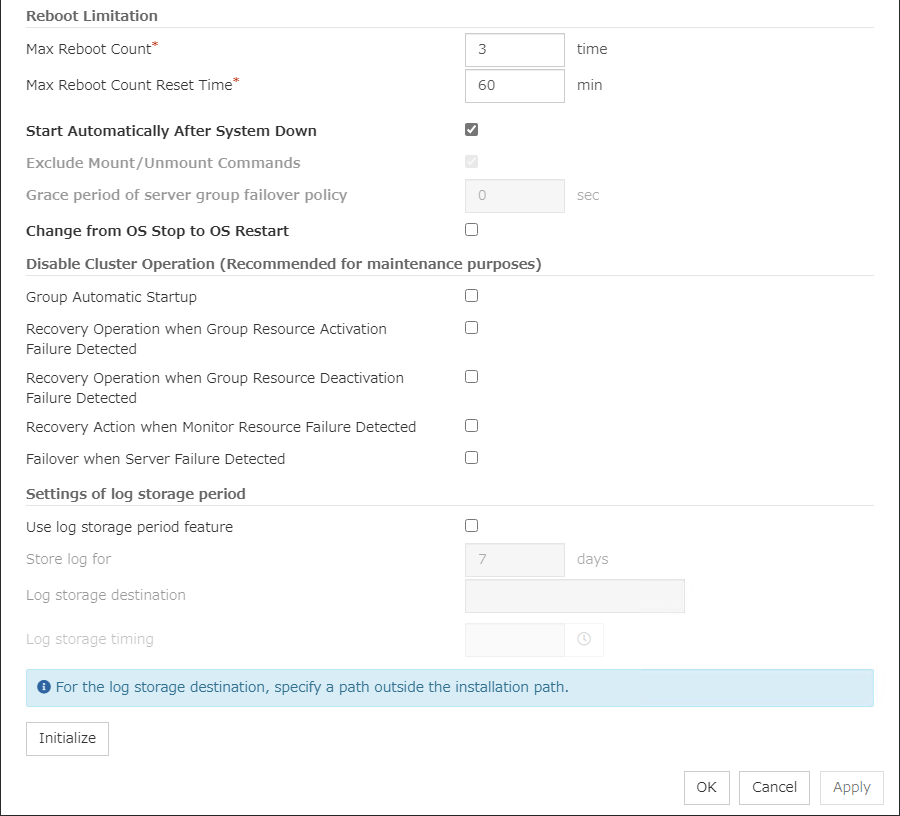The width and height of the screenshot is (900, 816).
Task: Tick the Group Automatic Startup checkbox
Action: (x=472, y=296)
